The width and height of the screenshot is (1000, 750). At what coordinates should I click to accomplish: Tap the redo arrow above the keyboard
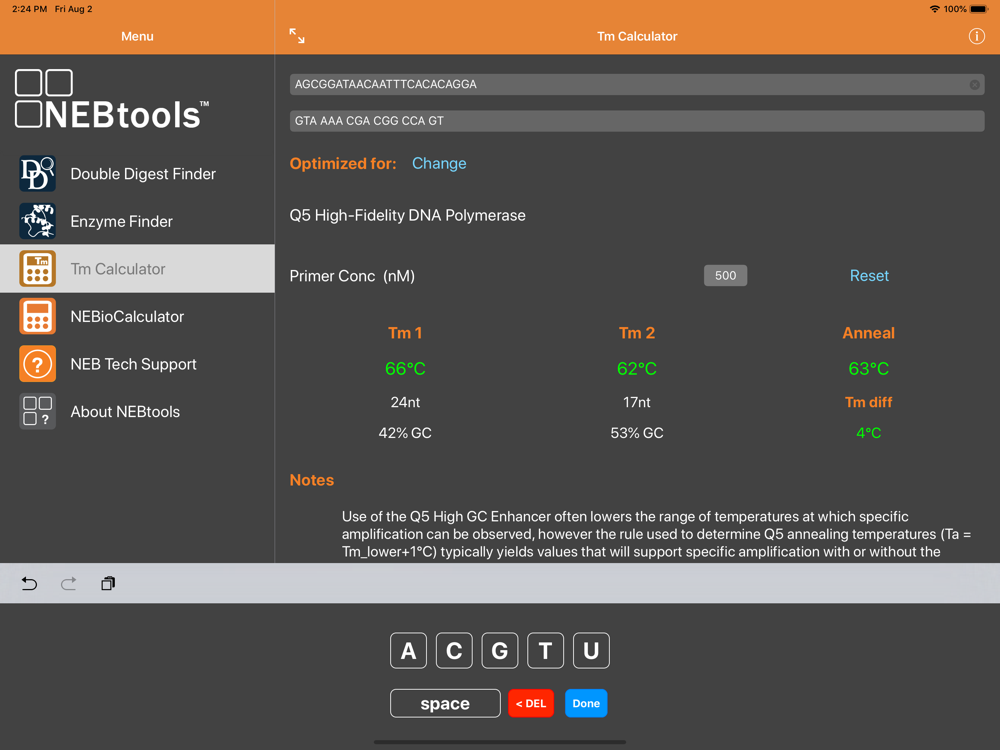click(68, 584)
